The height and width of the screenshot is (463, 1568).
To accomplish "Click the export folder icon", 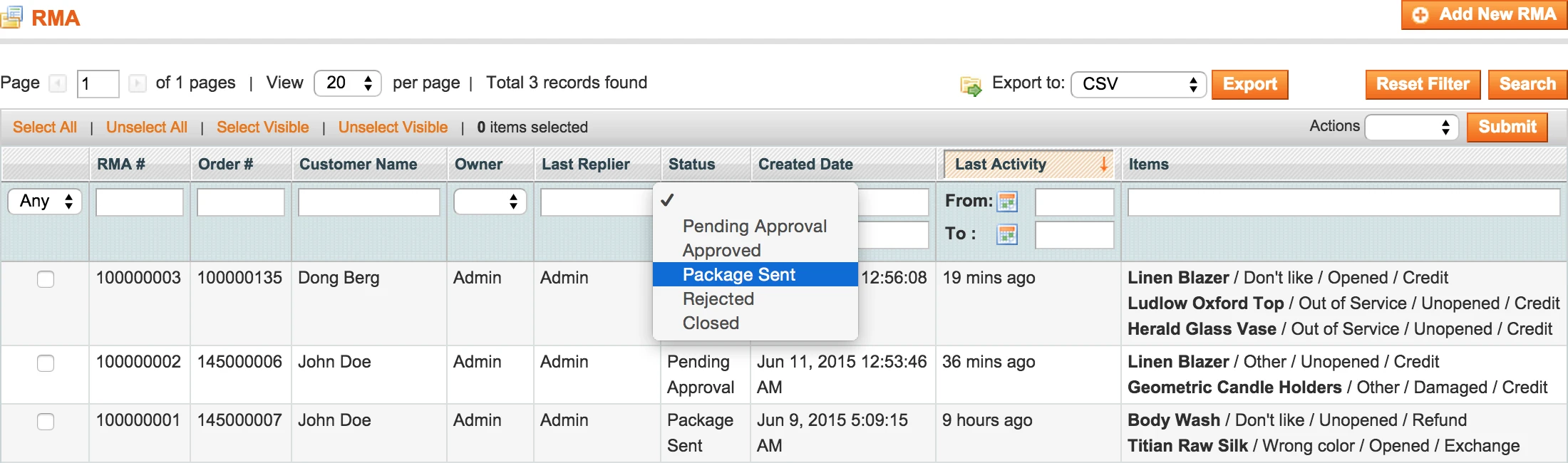I will click(971, 86).
